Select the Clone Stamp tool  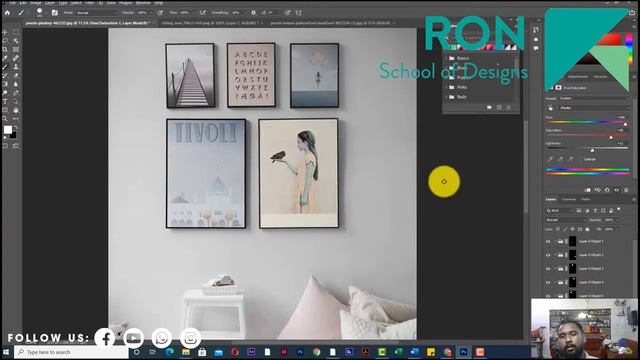16,67
